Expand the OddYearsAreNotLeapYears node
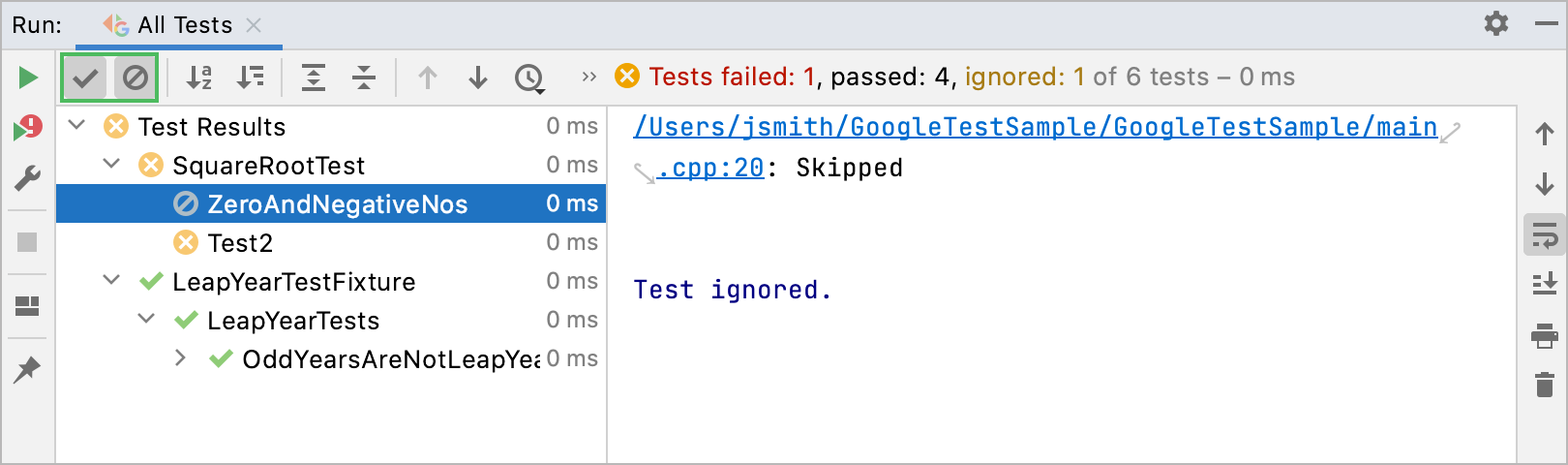This screenshot has width=1568, height=465. pyautogui.click(x=180, y=358)
